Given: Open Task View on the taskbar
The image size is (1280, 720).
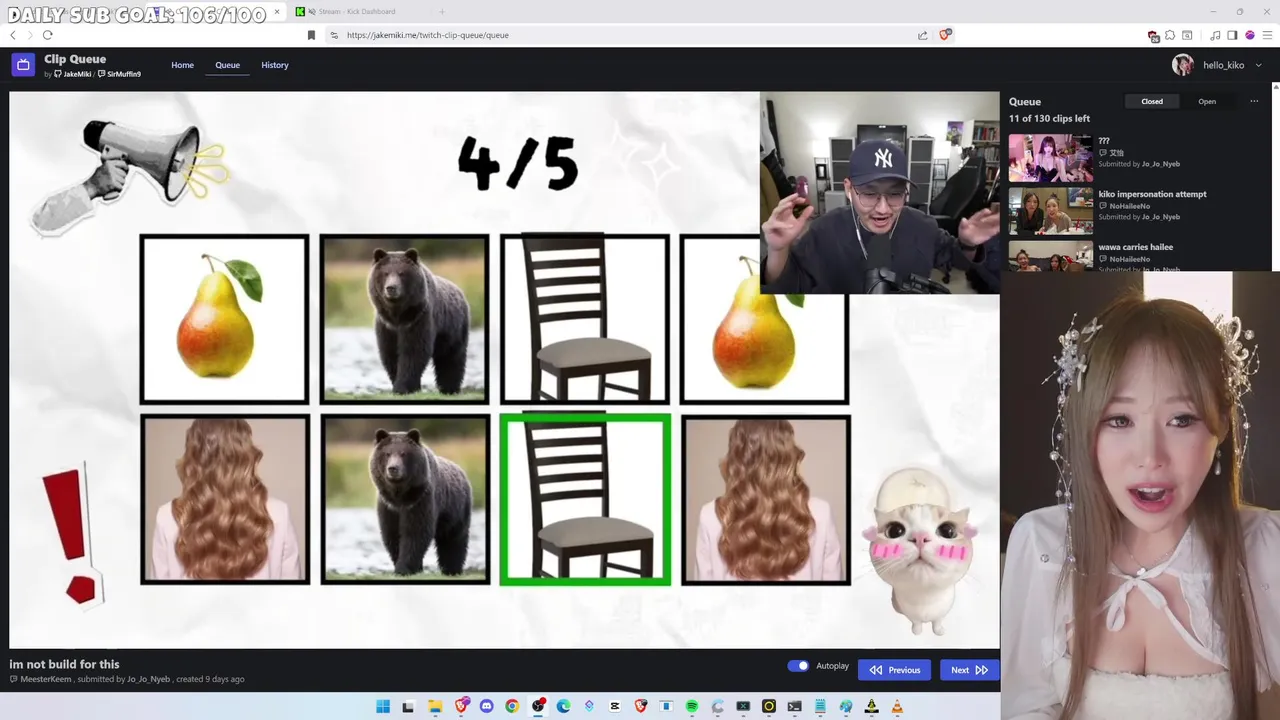Looking at the screenshot, I should (x=408, y=706).
